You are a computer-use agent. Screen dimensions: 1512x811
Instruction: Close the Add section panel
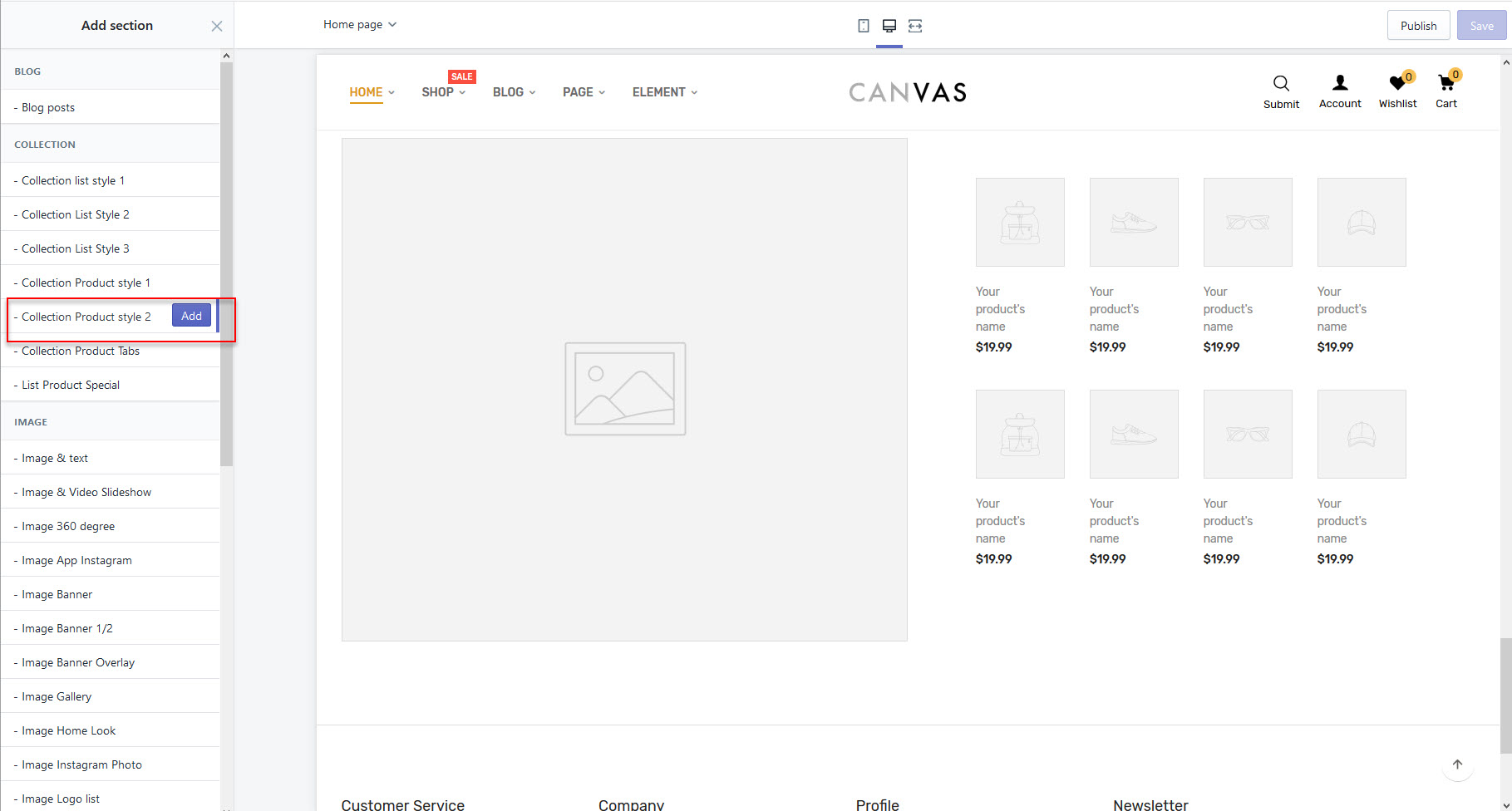217,26
